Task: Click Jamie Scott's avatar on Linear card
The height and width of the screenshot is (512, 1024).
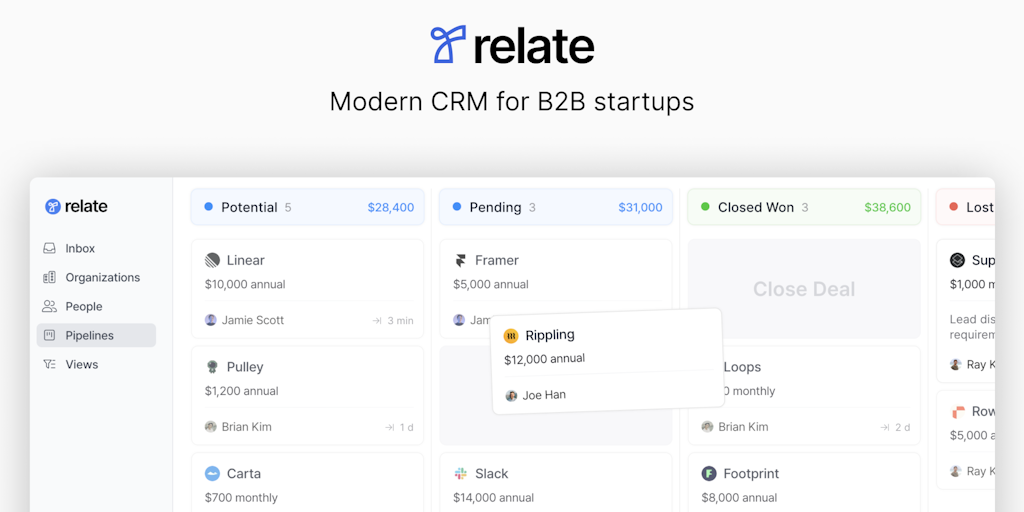Action: 211,320
